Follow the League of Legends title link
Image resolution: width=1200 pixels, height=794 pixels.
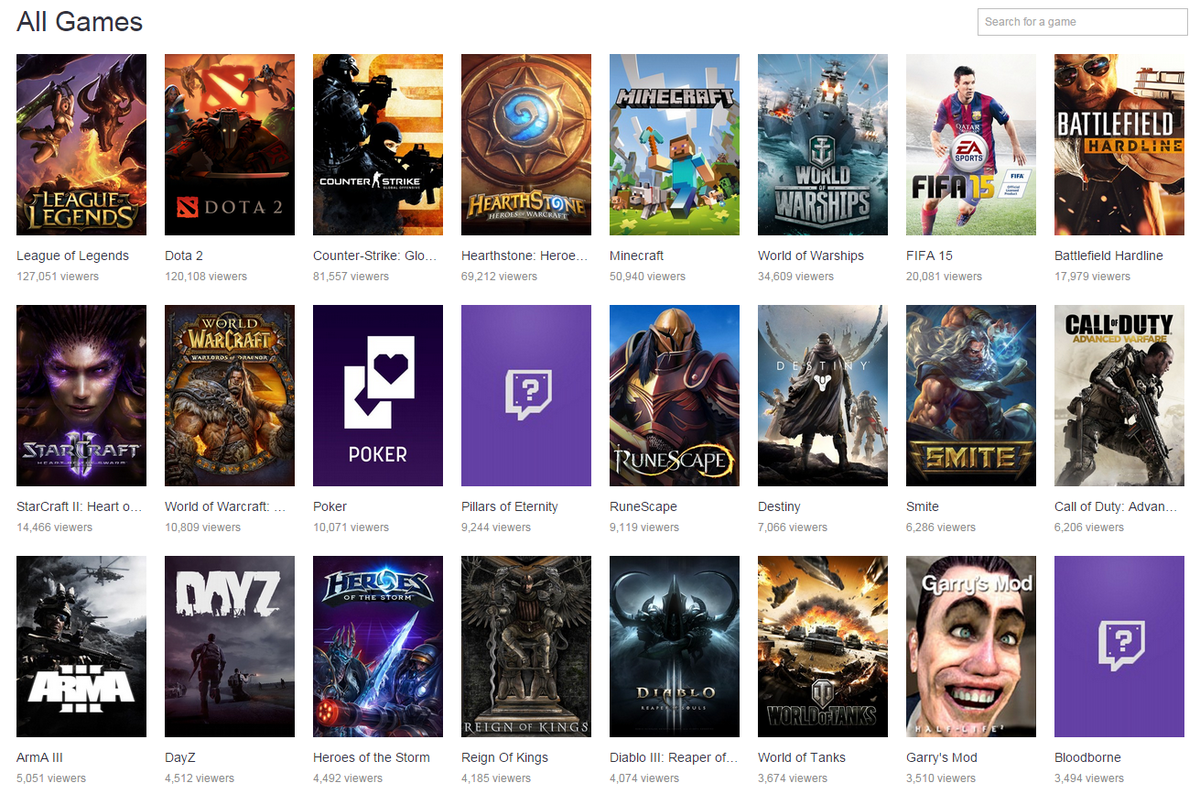click(73, 256)
